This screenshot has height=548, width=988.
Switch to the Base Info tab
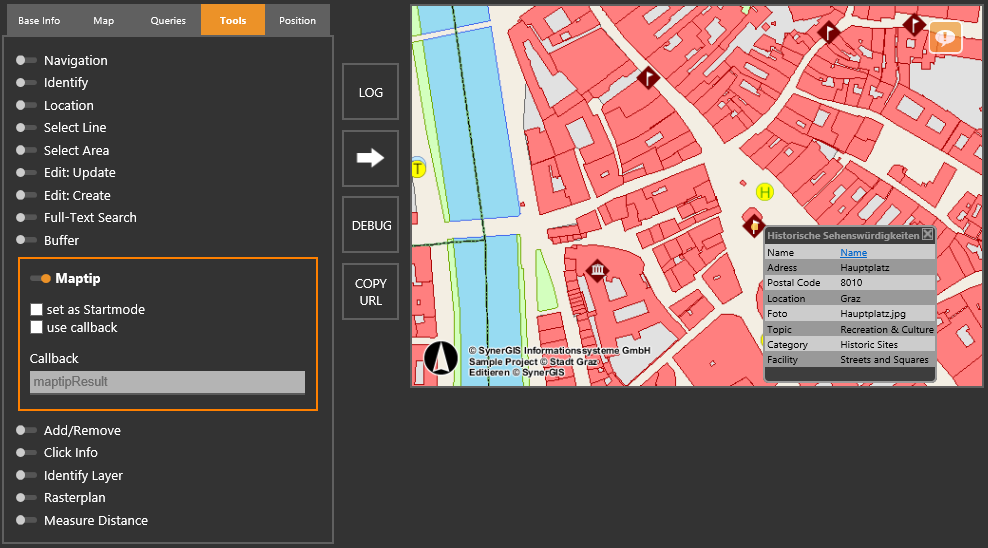[39, 20]
